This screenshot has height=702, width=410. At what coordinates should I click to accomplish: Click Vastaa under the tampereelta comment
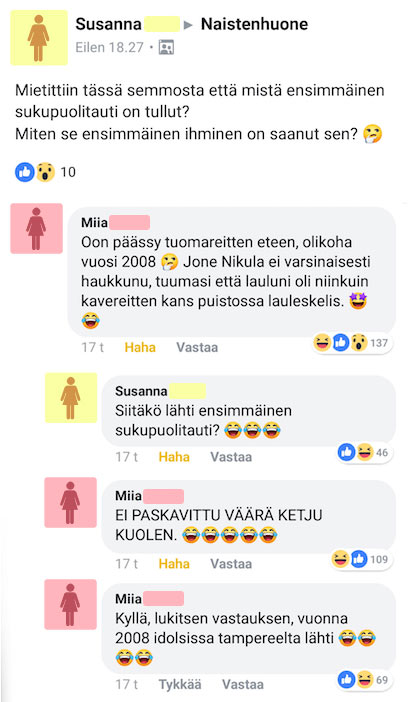pyautogui.click(x=243, y=685)
